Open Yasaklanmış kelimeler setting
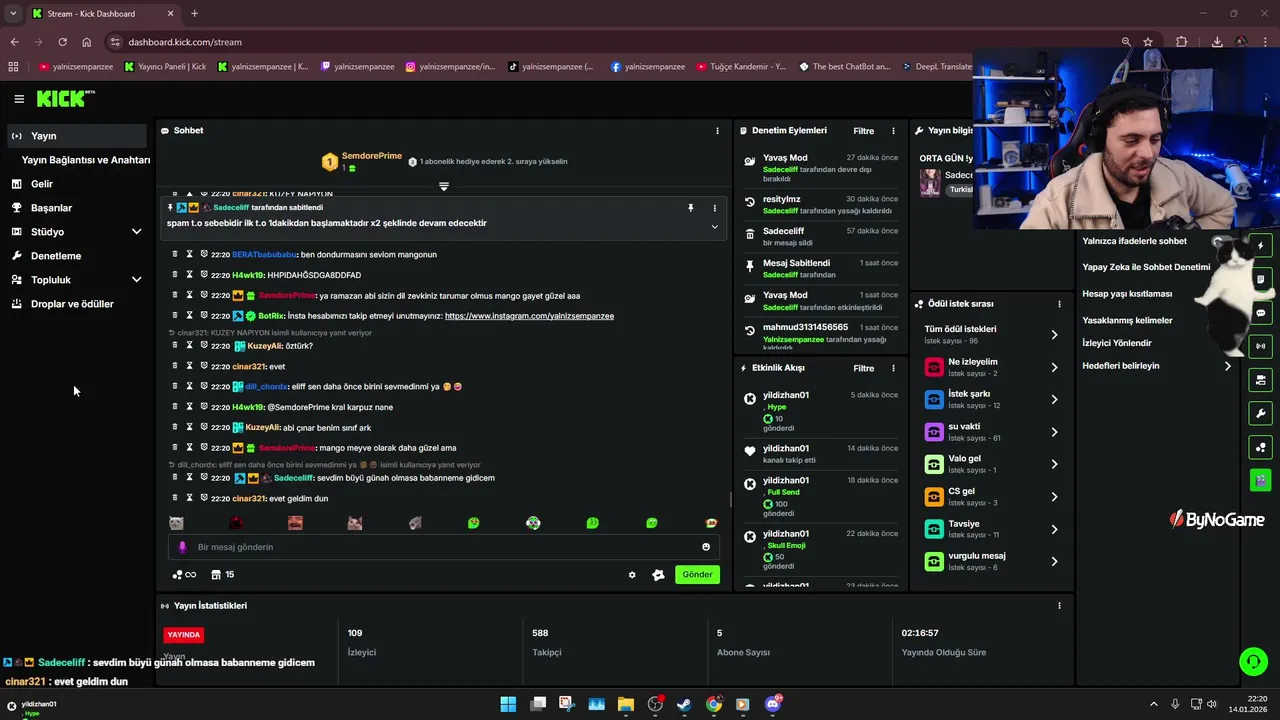The height and width of the screenshot is (720, 1280). point(1127,320)
